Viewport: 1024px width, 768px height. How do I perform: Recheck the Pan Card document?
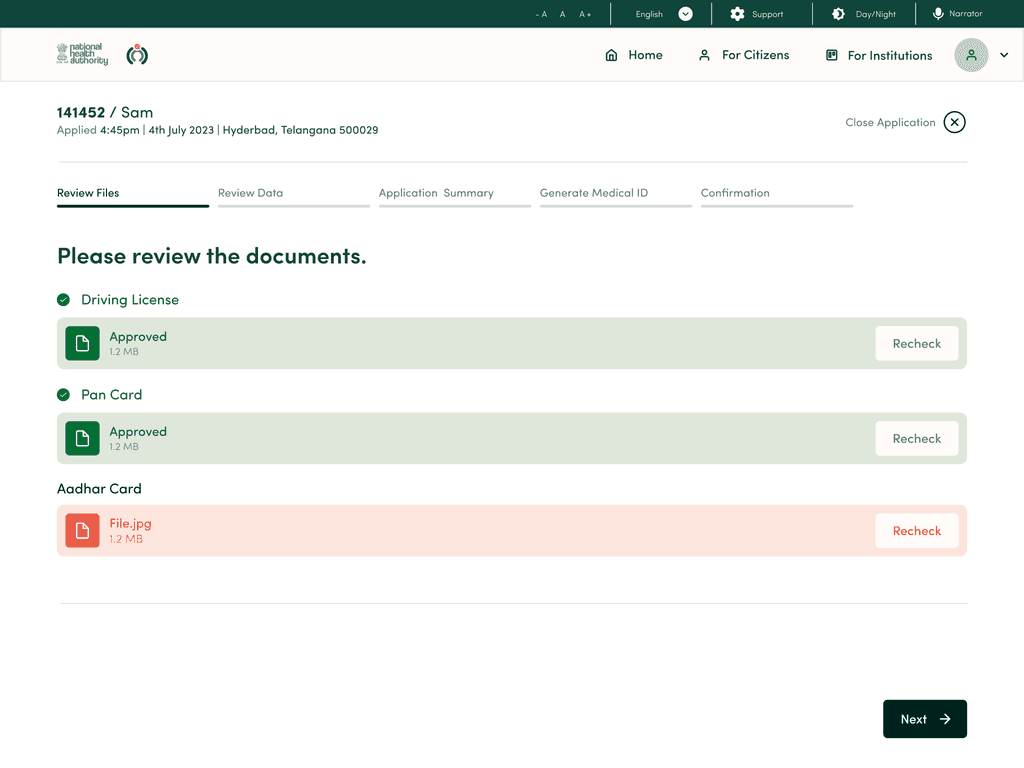click(917, 439)
